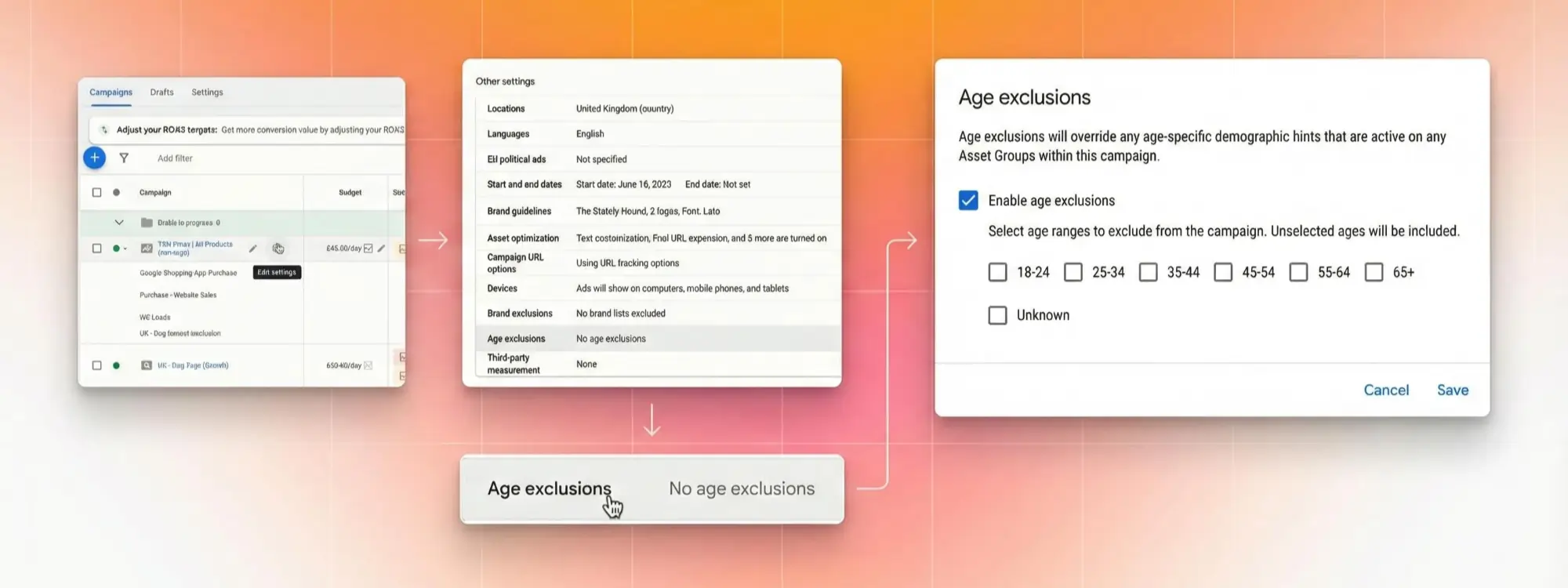Switch to the Campaigns tab

111,93
